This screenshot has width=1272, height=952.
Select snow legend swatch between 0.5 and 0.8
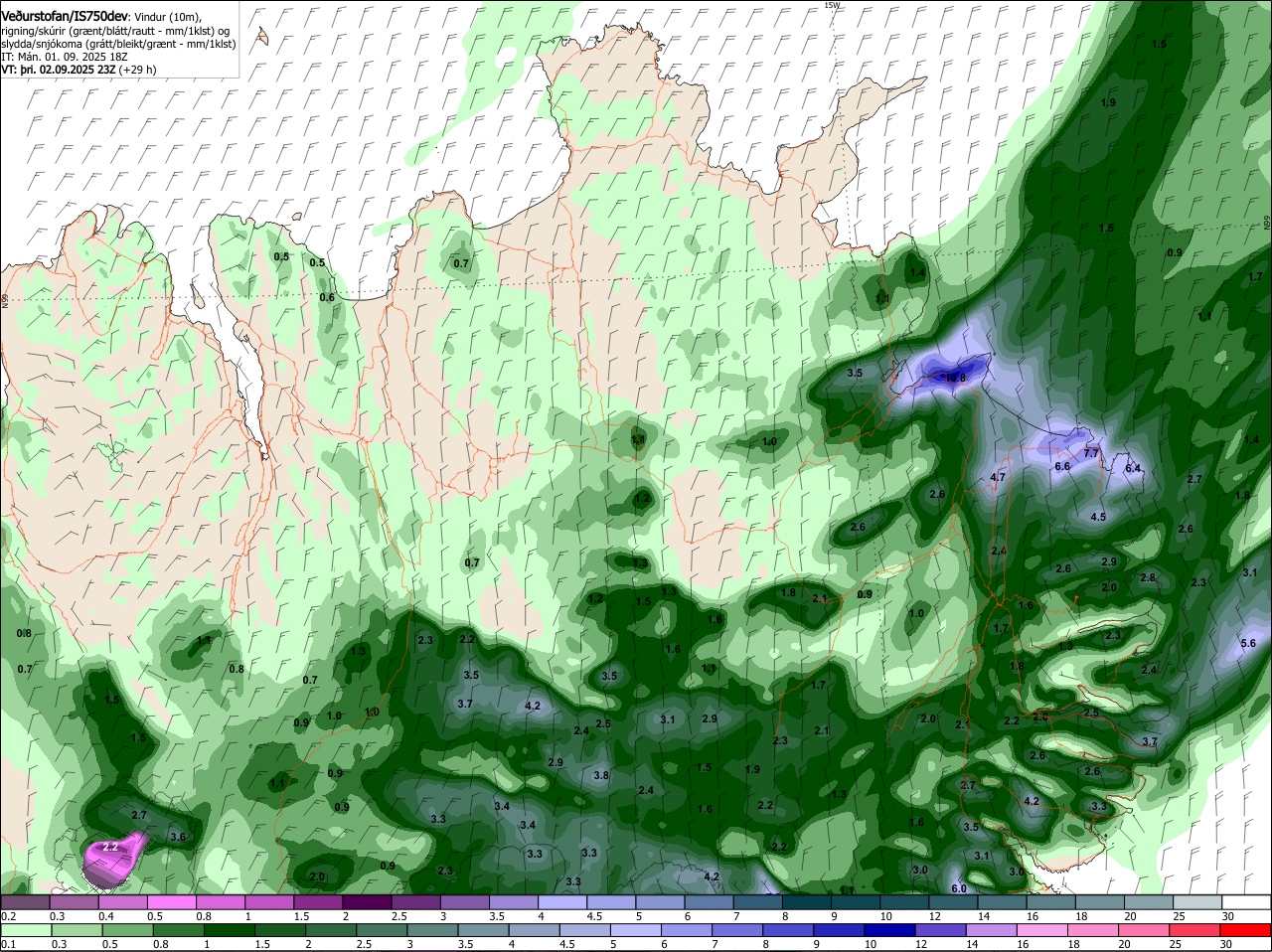171,901
